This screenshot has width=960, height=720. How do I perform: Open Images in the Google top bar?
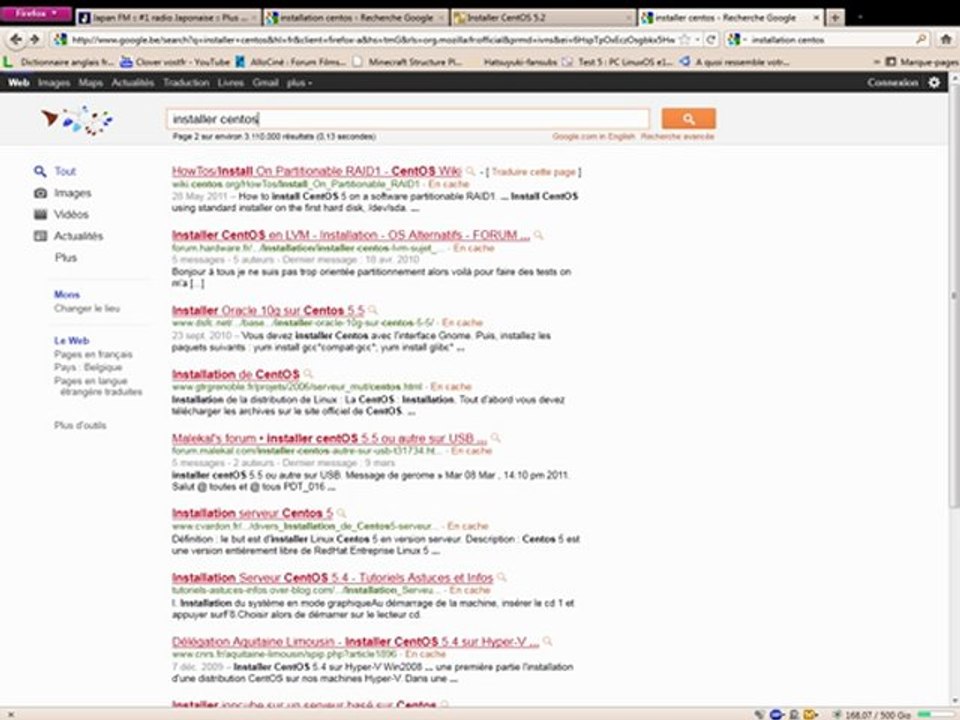coord(54,83)
